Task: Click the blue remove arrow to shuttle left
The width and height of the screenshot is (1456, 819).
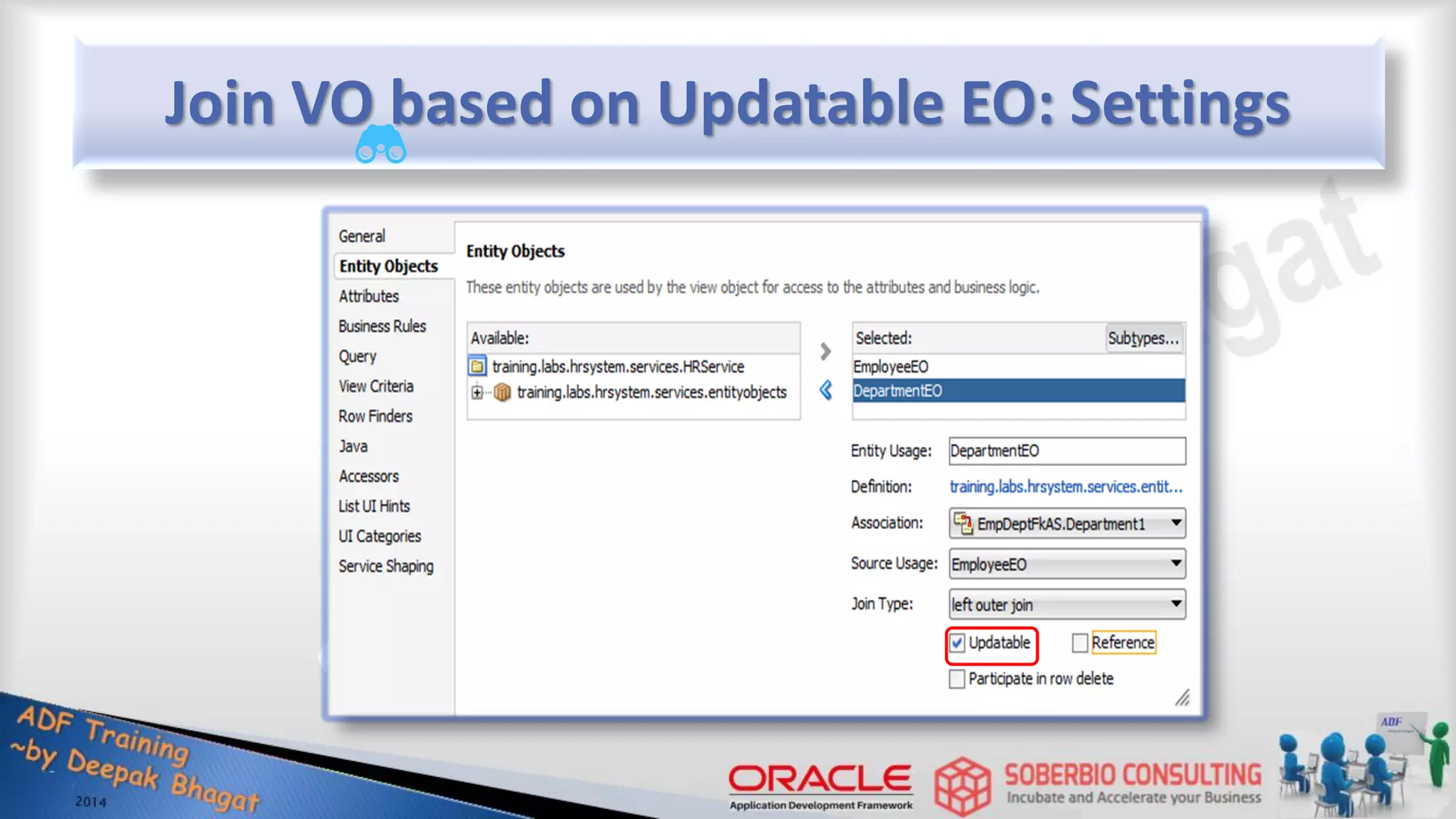Action: (825, 390)
